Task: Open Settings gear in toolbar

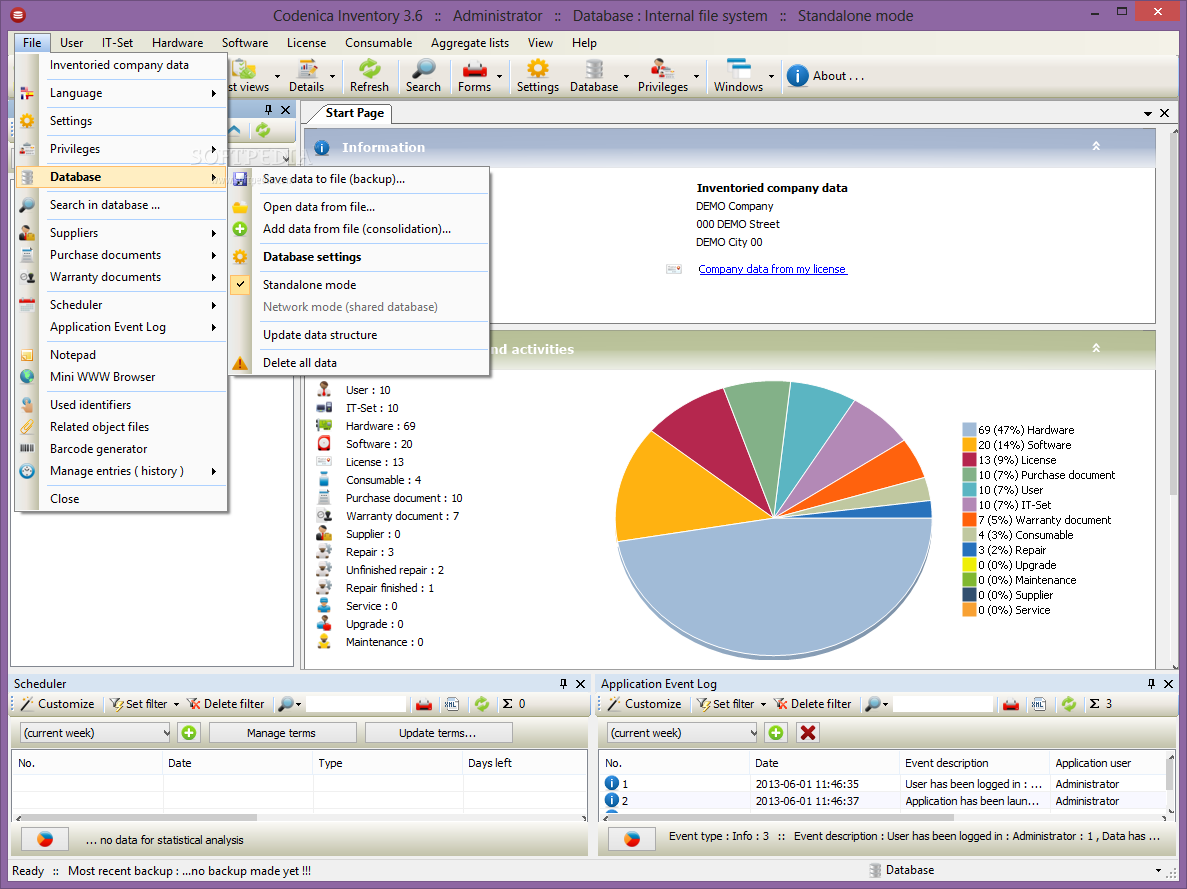Action: [x=537, y=76]
